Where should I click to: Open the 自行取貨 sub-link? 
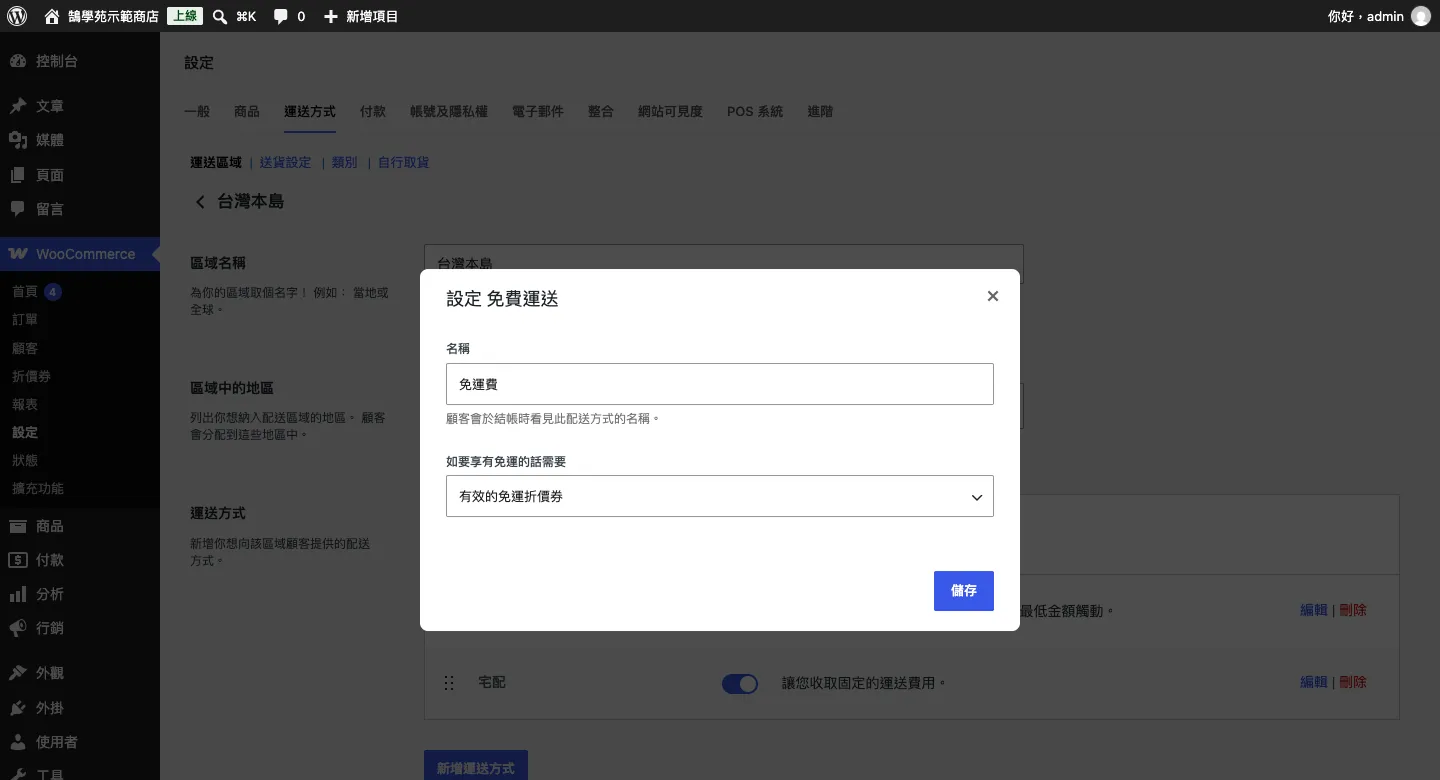click(404, 162)
